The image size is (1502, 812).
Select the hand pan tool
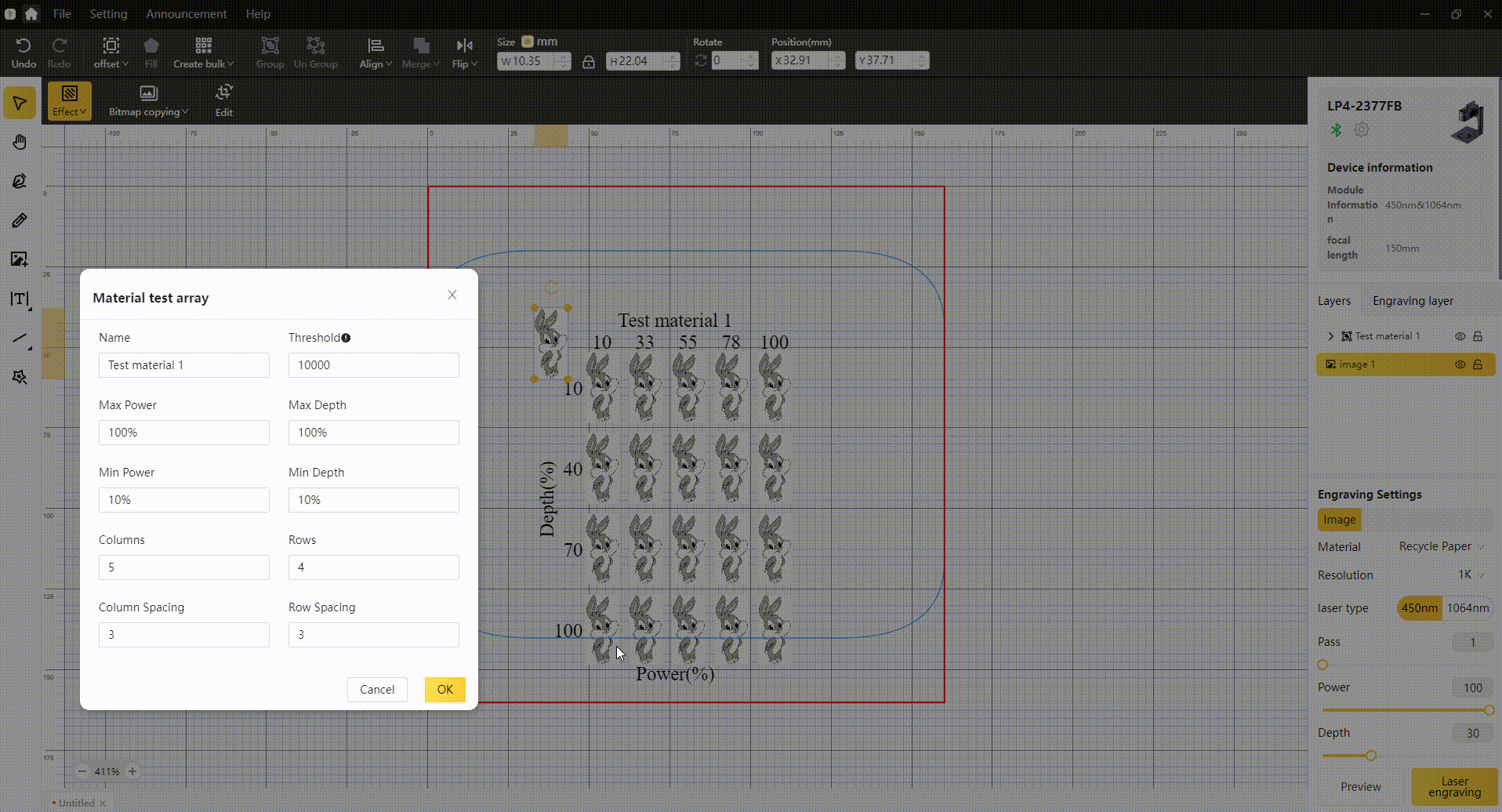[20, 142]
